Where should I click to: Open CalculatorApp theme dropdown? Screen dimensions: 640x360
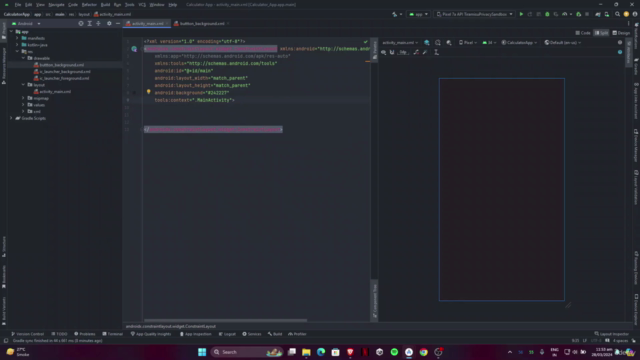click(519, 42)
